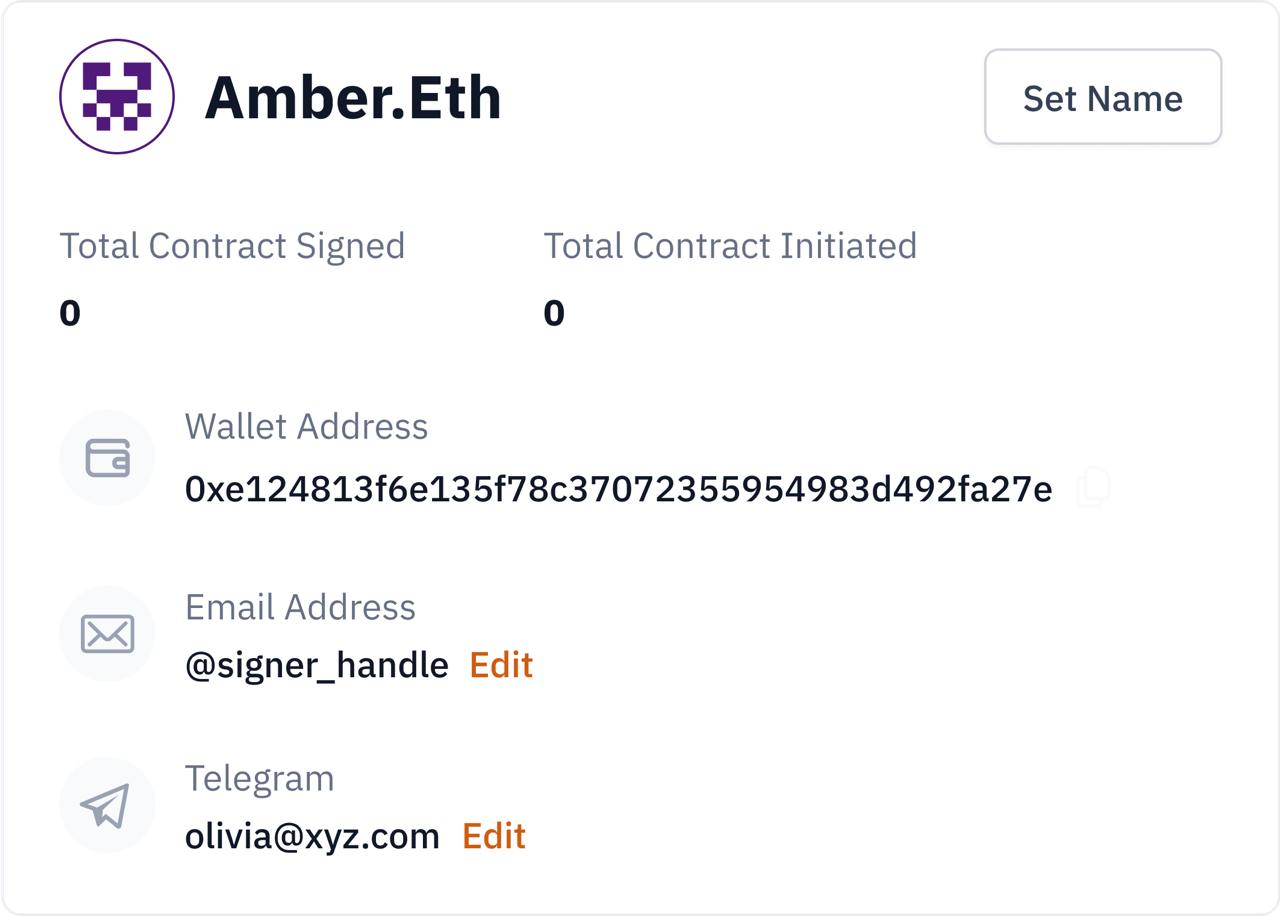Click the purple pixel avatar identicon
This screenshot has height=916, width=1280.
[117, 96]
